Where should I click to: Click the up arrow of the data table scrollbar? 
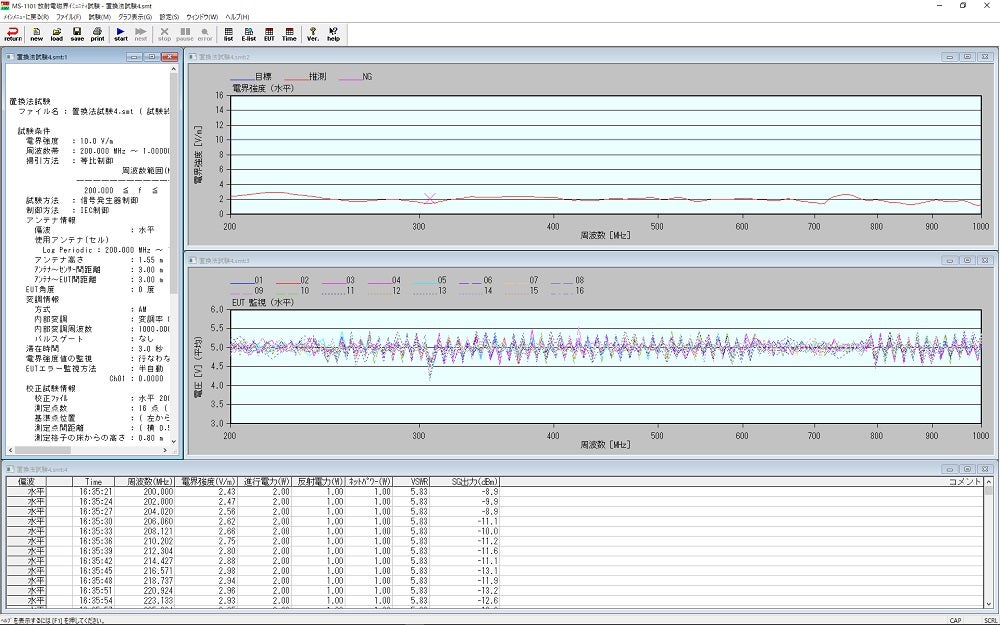click(989, 482)
